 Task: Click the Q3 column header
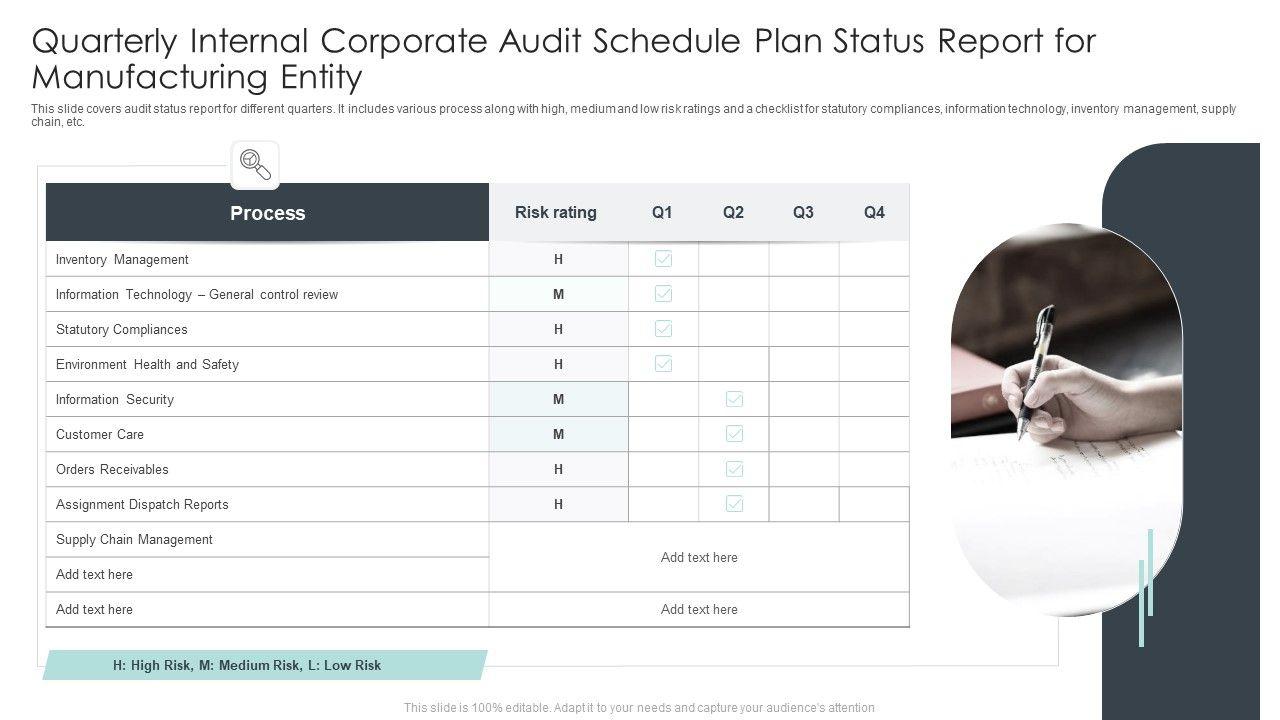(803, 212)
